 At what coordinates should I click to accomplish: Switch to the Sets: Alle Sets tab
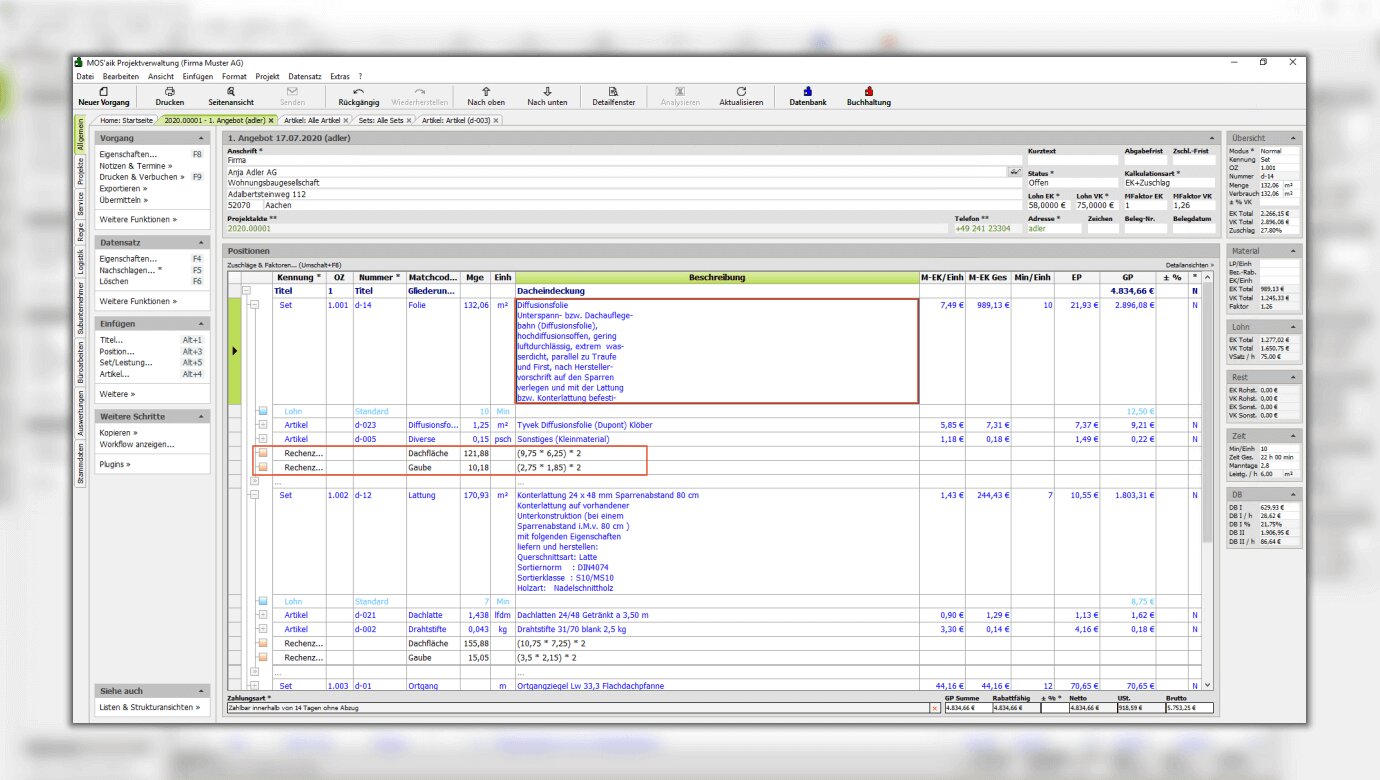[x=381, y=120]
